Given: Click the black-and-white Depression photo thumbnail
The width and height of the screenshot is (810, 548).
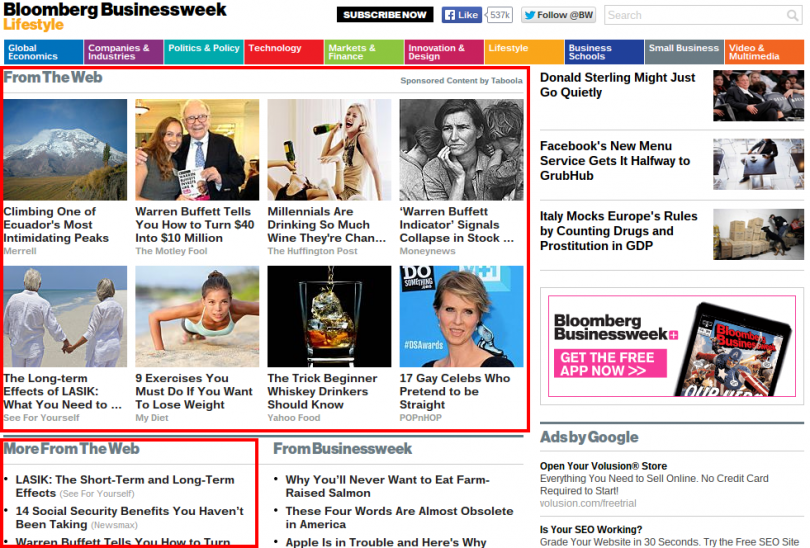Looking at the screenshot, I should (x=461, y=150).
